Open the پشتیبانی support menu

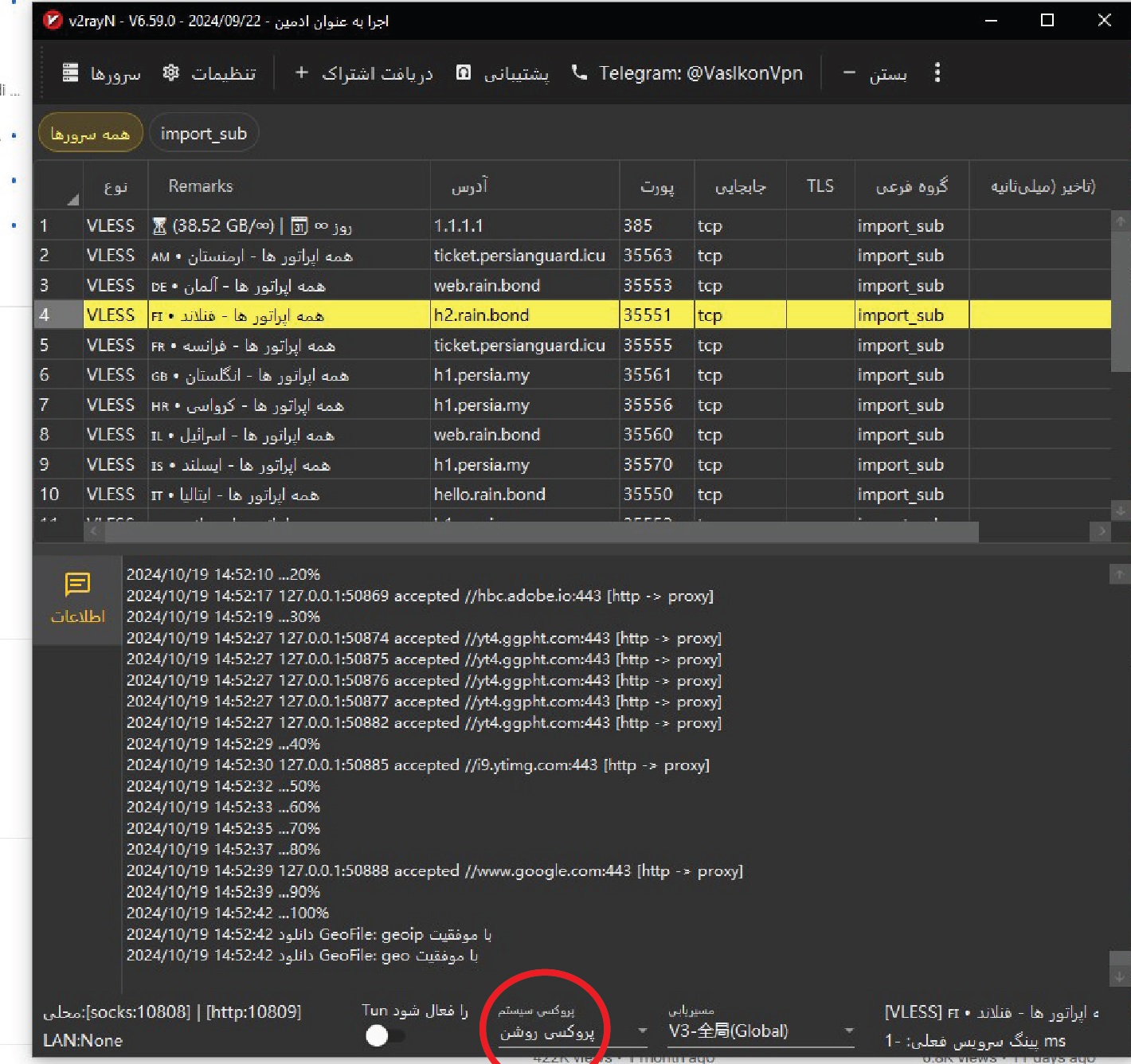(502, 73)
